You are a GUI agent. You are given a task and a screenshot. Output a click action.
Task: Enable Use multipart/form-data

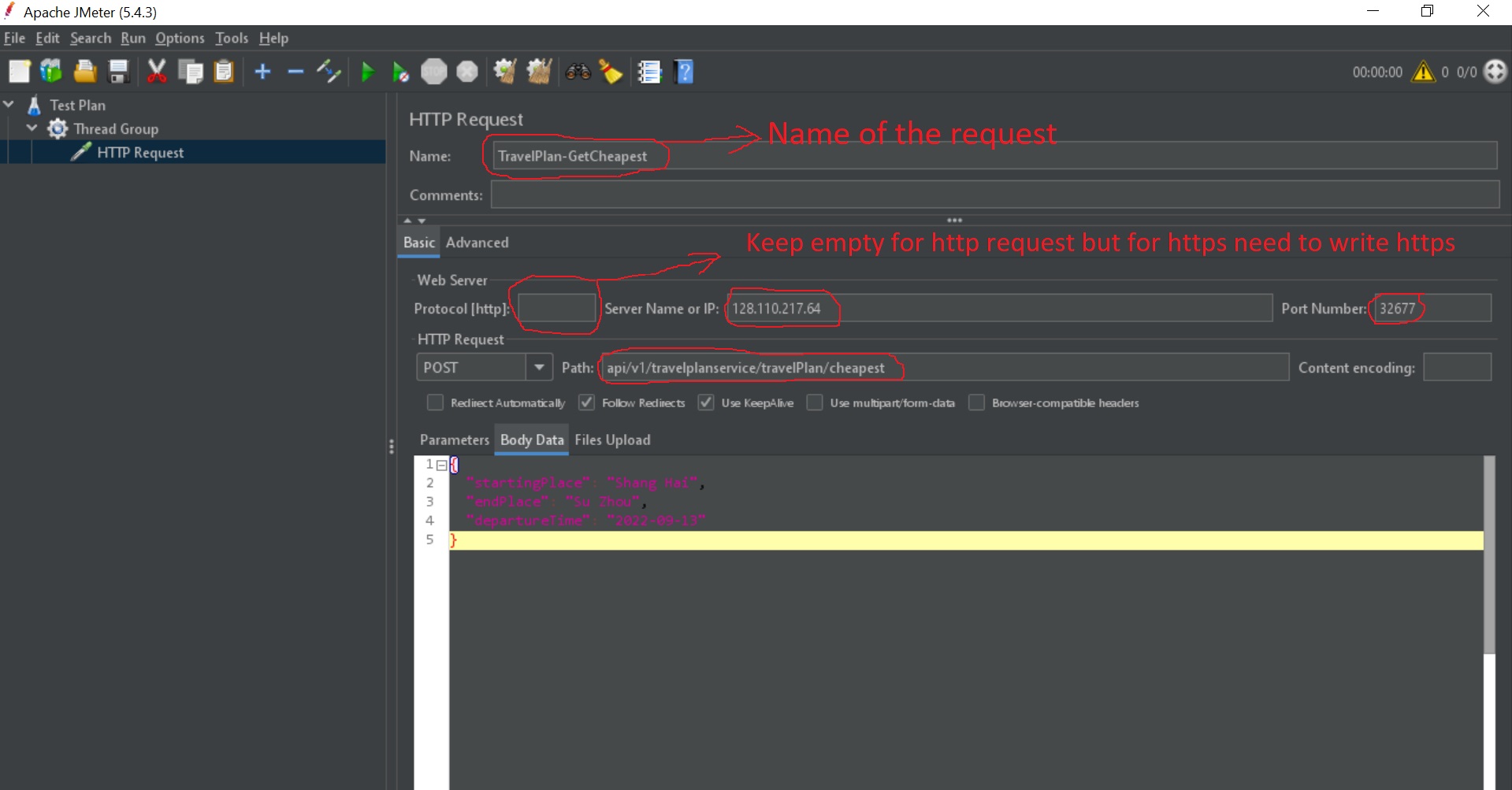[815, 402]
